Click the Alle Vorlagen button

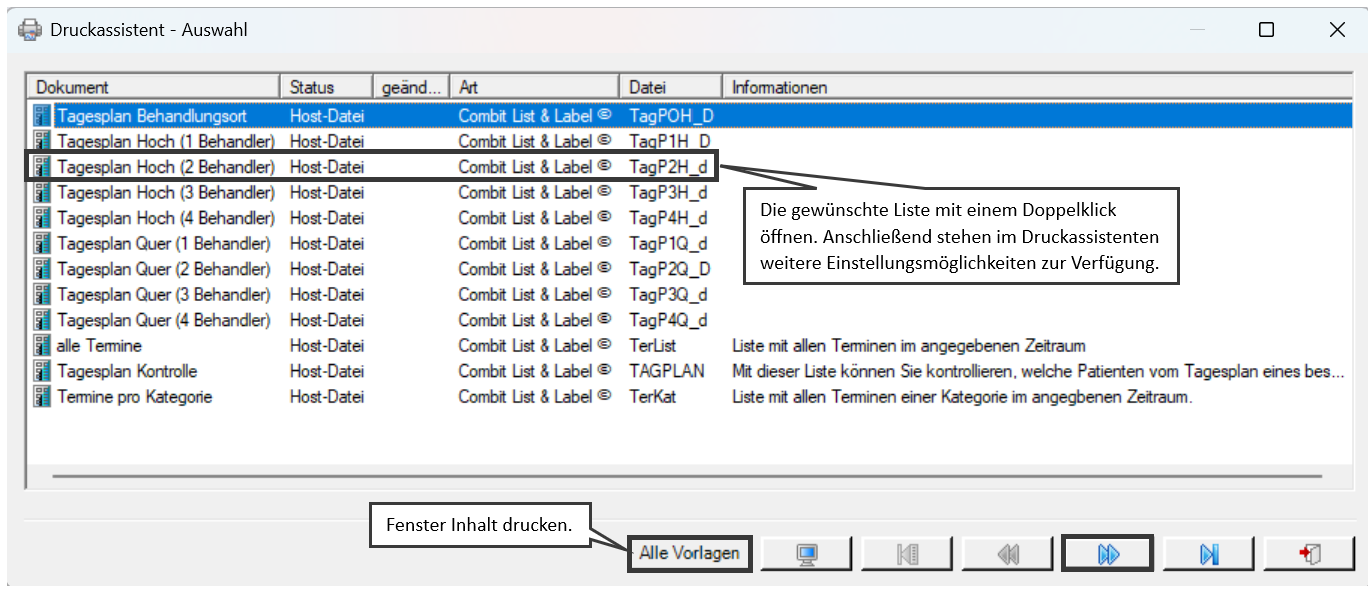coord(690,553)
